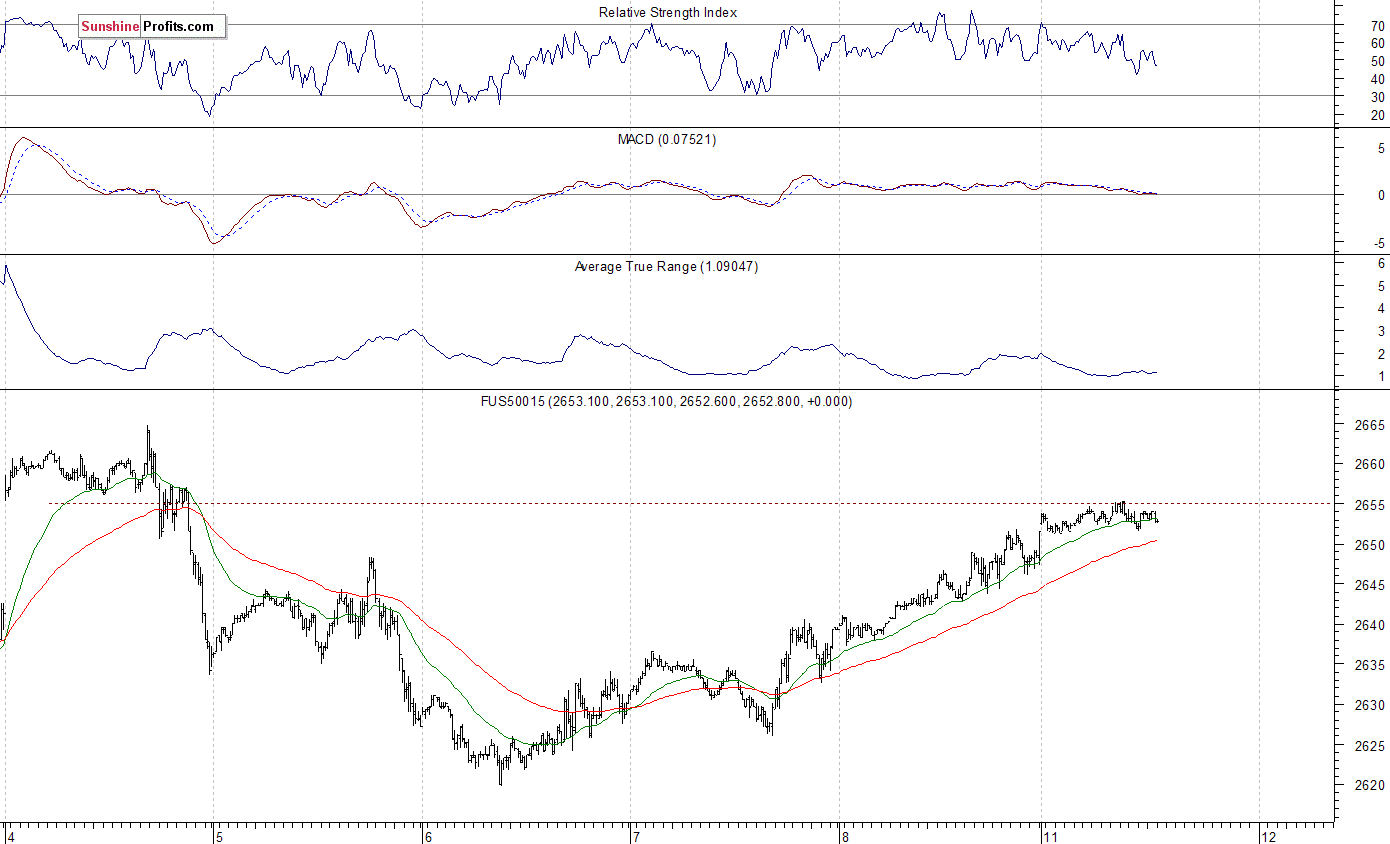1390x844 pixels.
Task: Click the ATR 3 scale label
Action: click(x=1381, y=331)
